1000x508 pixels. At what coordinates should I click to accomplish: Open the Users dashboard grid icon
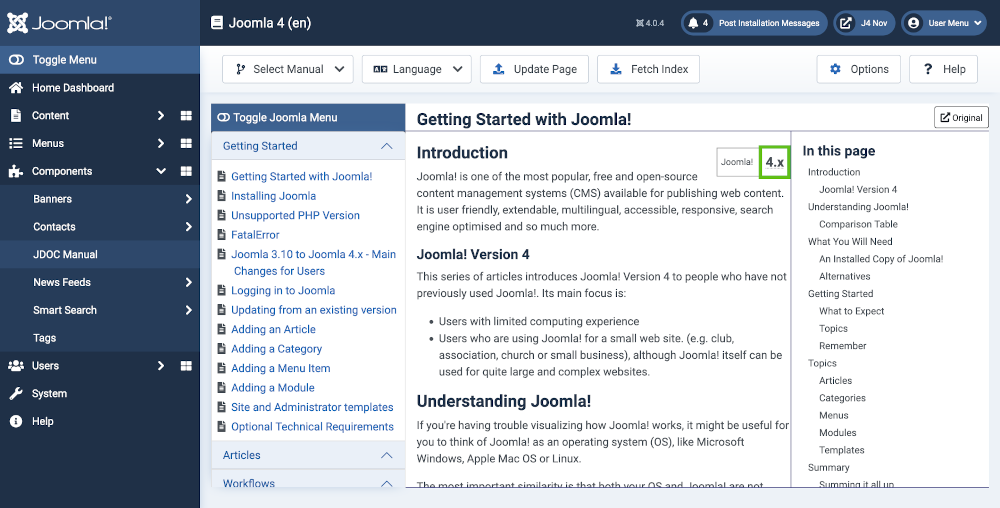coord(186,366)
